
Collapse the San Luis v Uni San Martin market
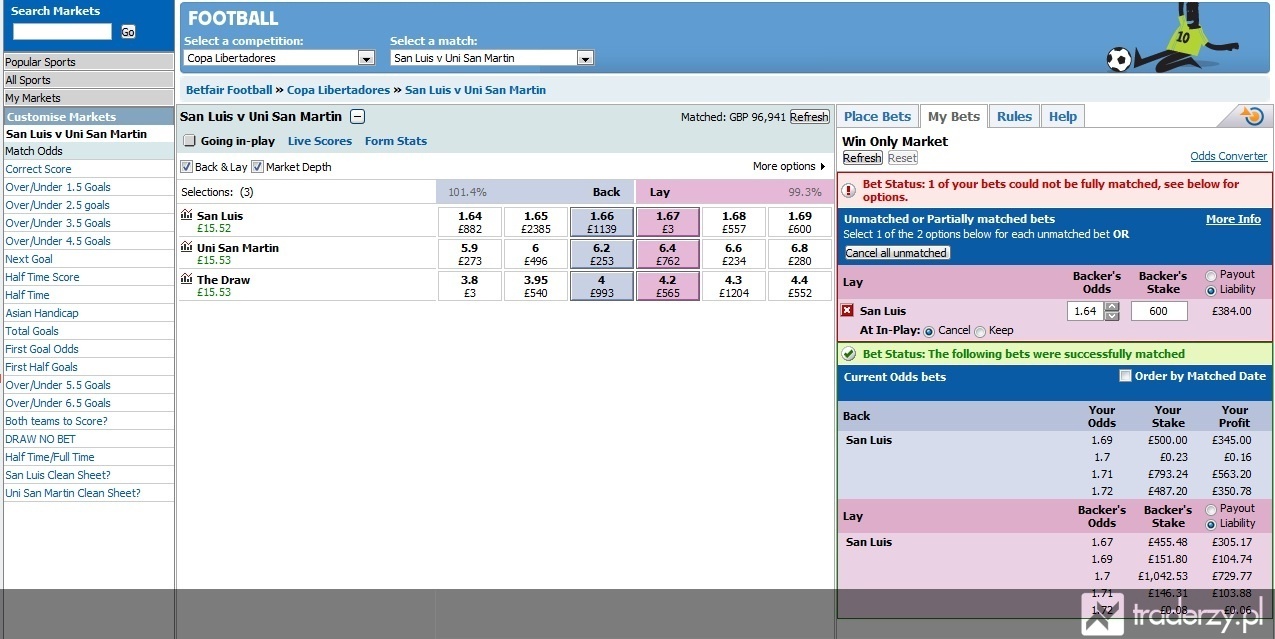tap(358, 117)
